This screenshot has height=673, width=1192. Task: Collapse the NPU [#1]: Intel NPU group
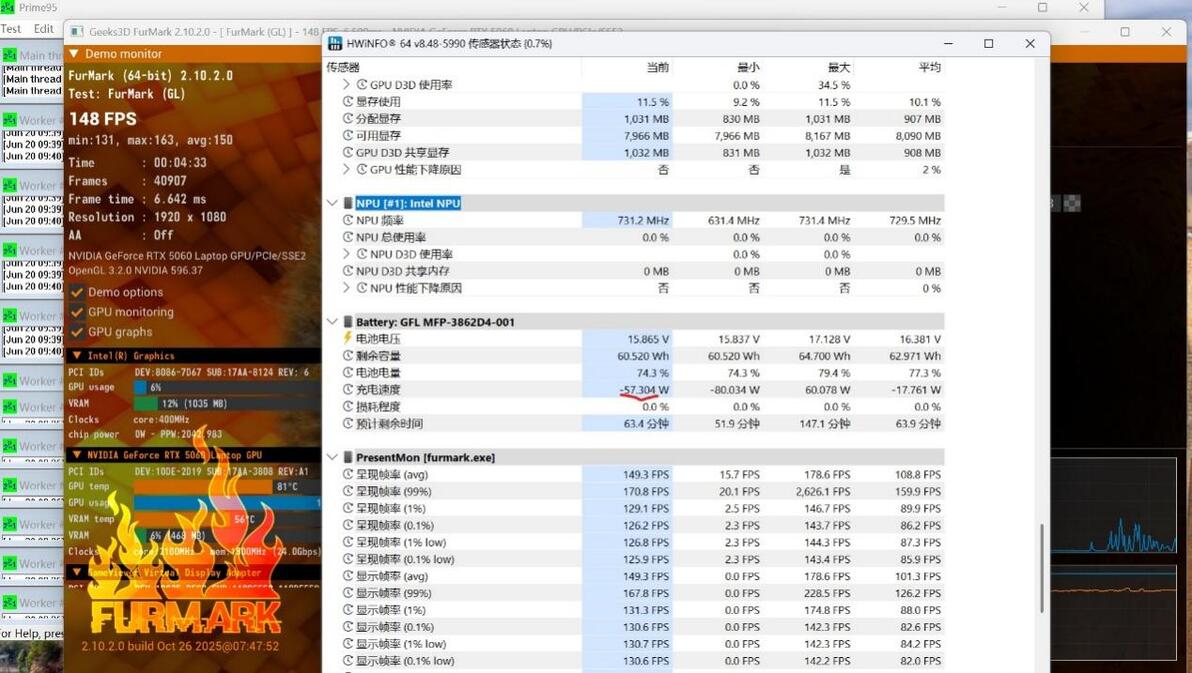332,203
